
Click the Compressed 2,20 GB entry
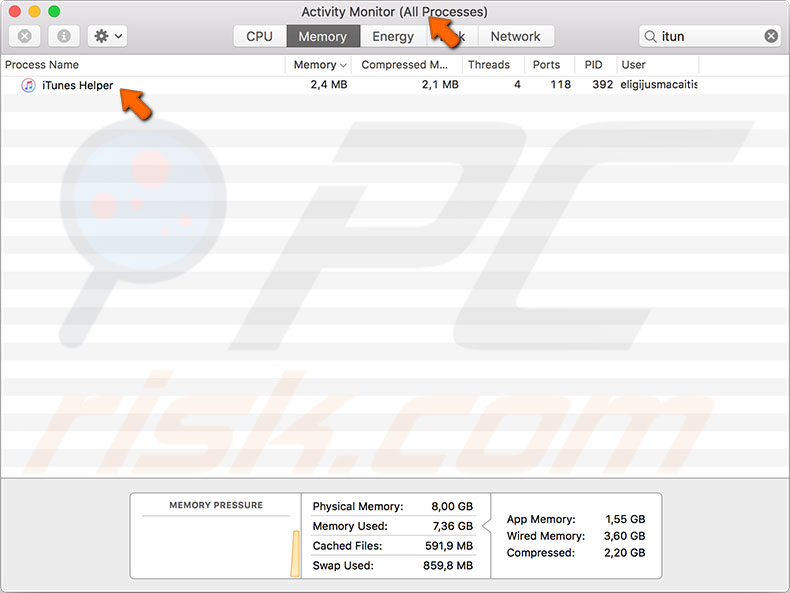[x=576, y=553]
